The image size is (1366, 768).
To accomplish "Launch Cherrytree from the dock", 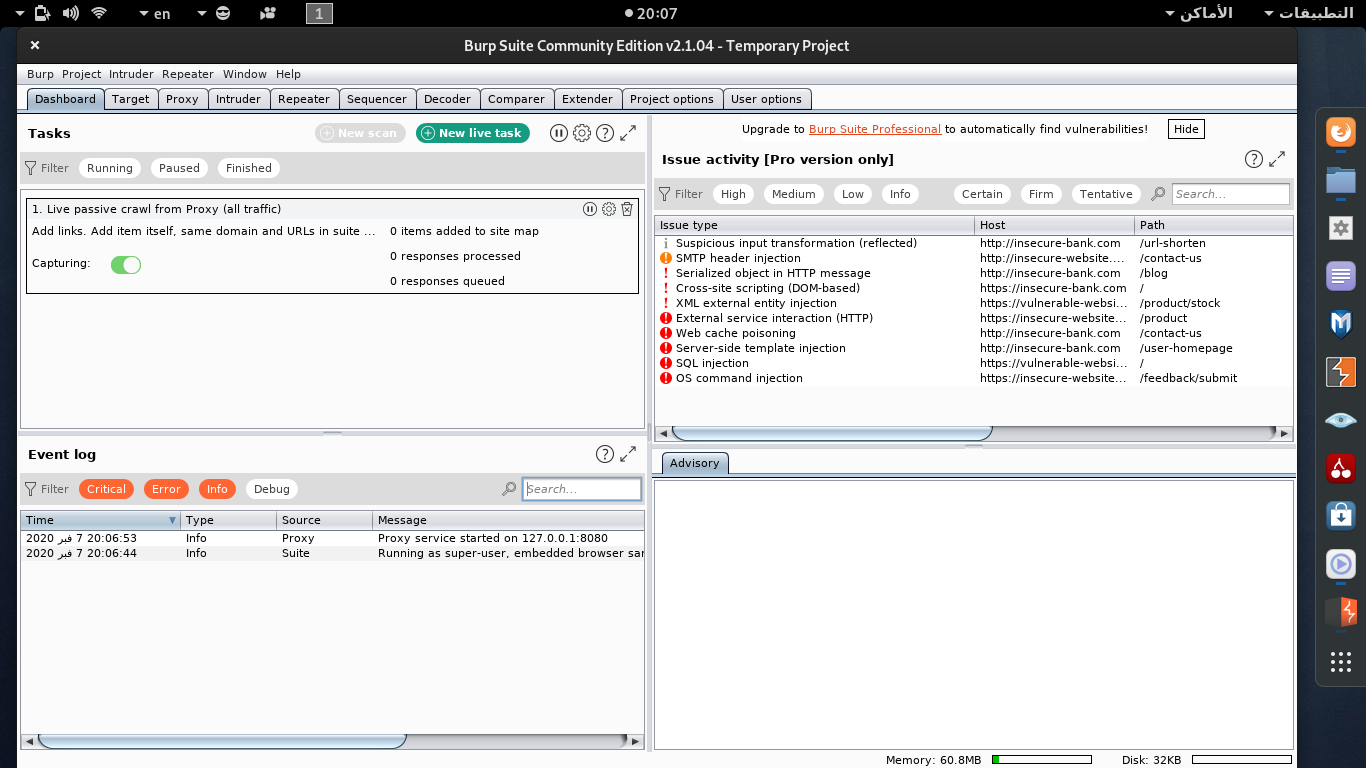I will click(1340, 468).
